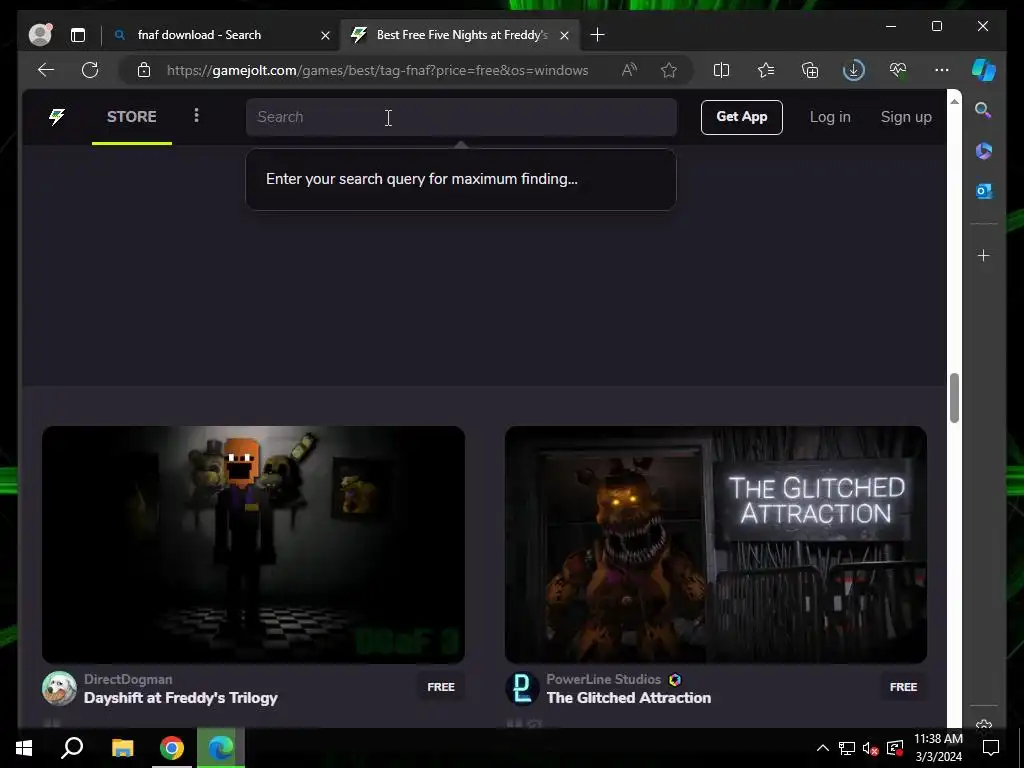
Task: Open the PowerLine Studios avatar
Action: pos(522,688)
